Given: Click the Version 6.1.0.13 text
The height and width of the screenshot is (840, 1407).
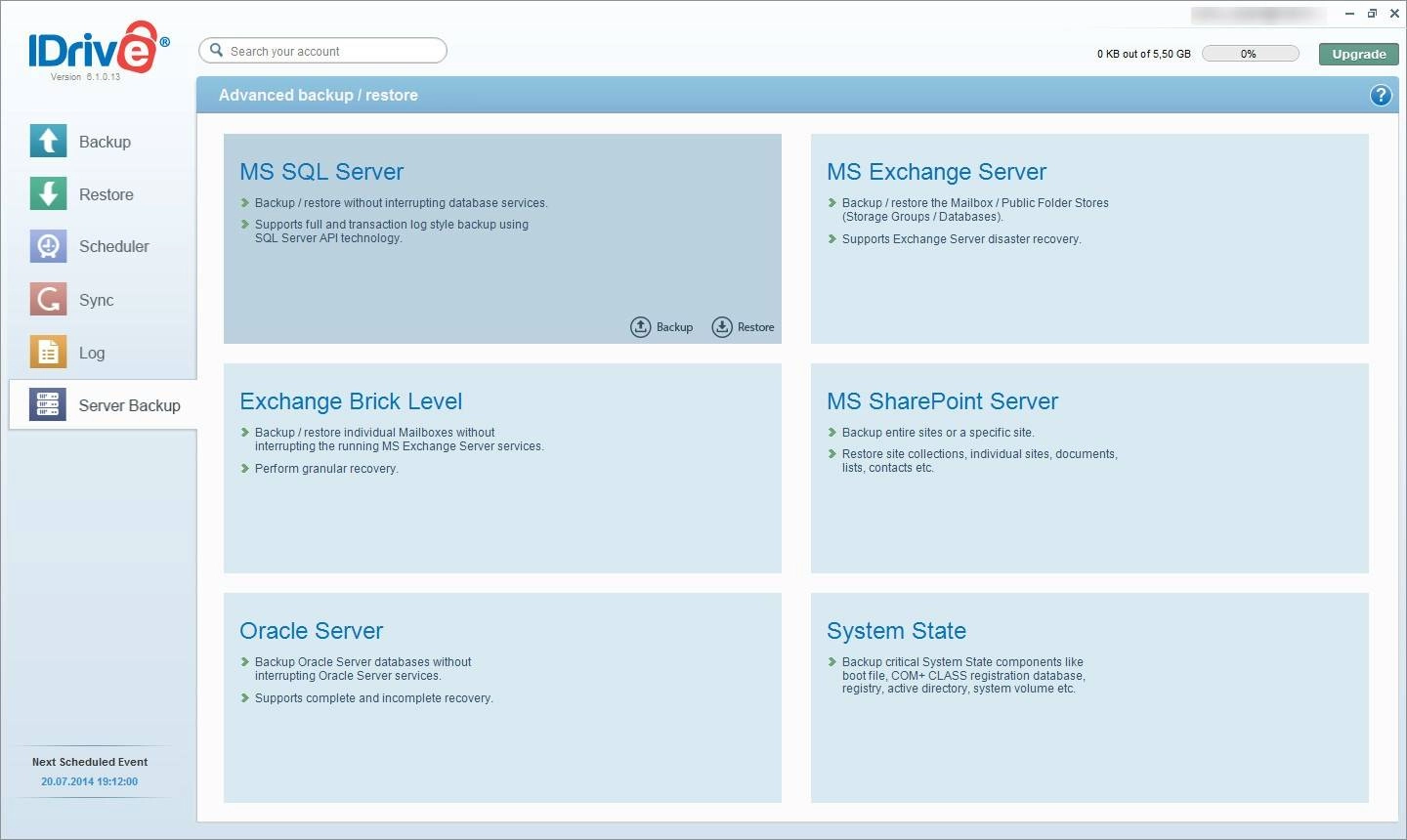Looking at the screenshot, I should click(x=85, y=77).
